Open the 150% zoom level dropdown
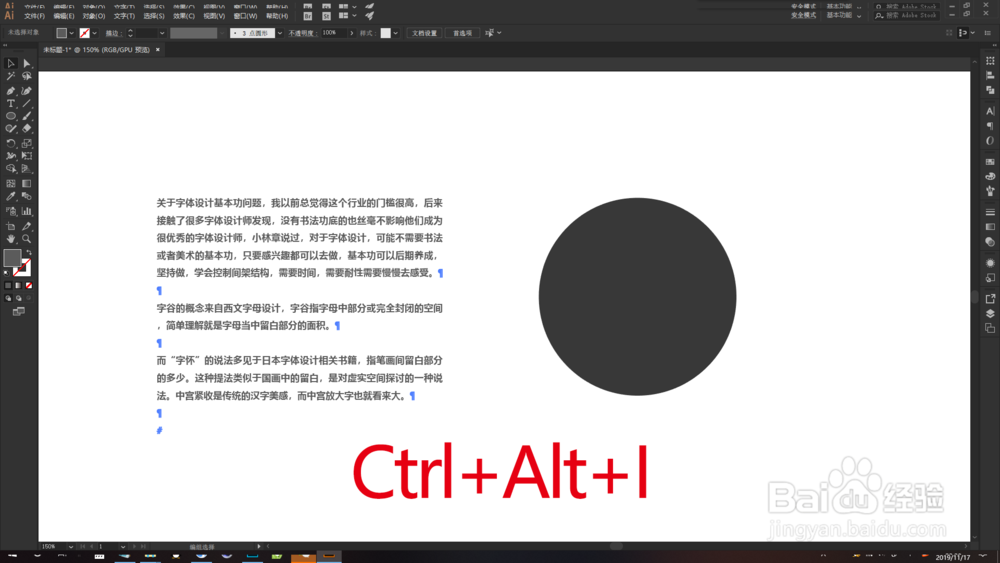 [70, 546]
